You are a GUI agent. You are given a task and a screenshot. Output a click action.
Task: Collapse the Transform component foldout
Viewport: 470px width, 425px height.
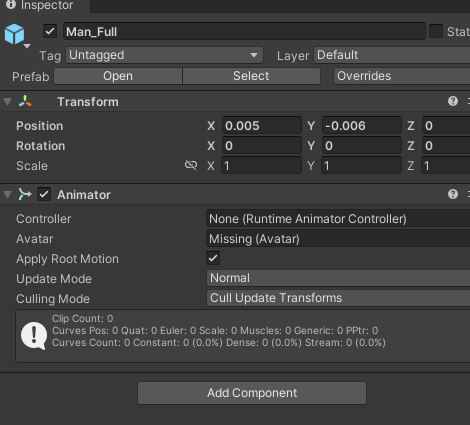pos(8,102)
